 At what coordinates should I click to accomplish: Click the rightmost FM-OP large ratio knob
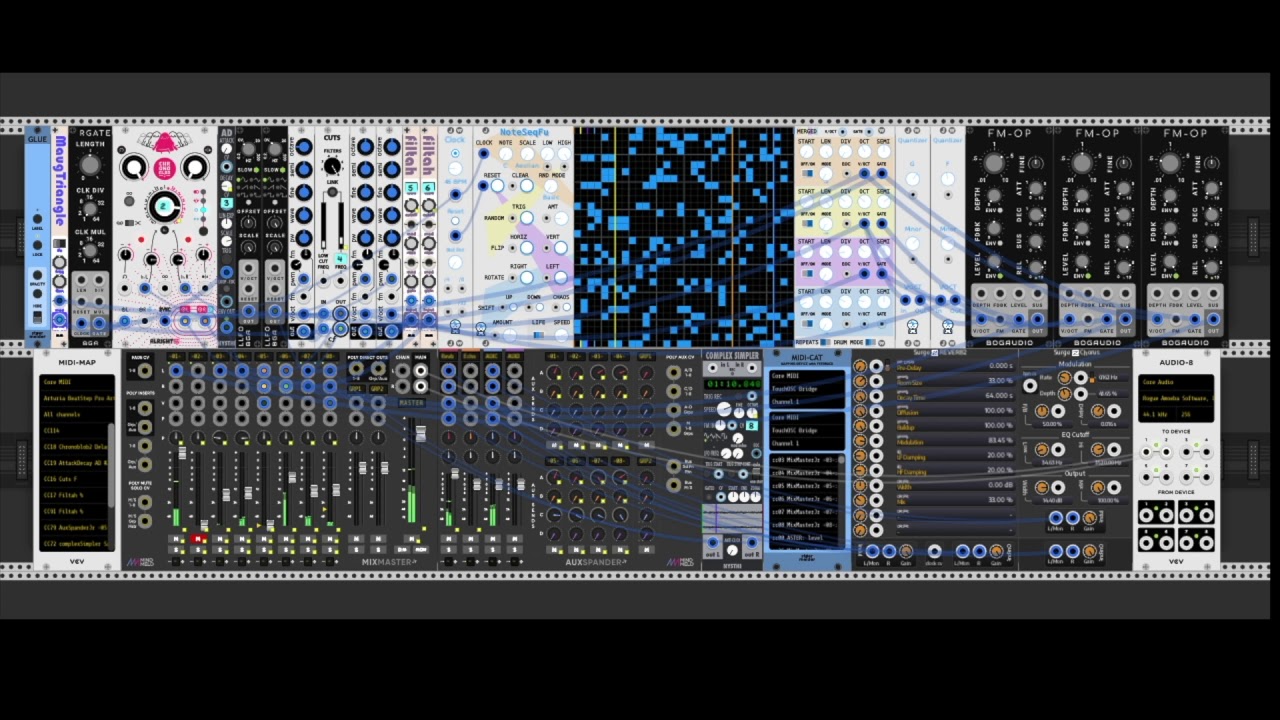(1170, 163)
